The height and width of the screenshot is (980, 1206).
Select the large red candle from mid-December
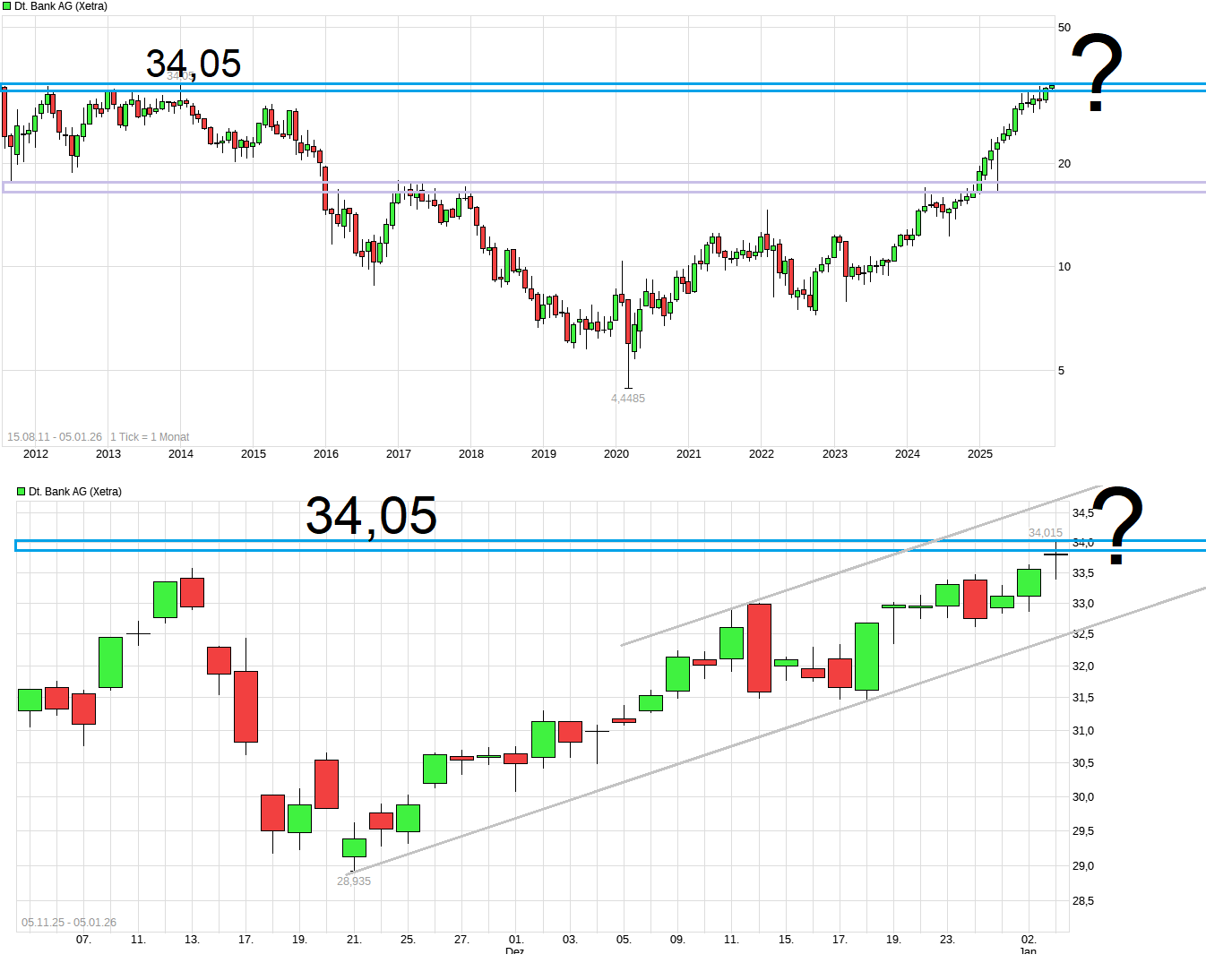tap(759, 648)
